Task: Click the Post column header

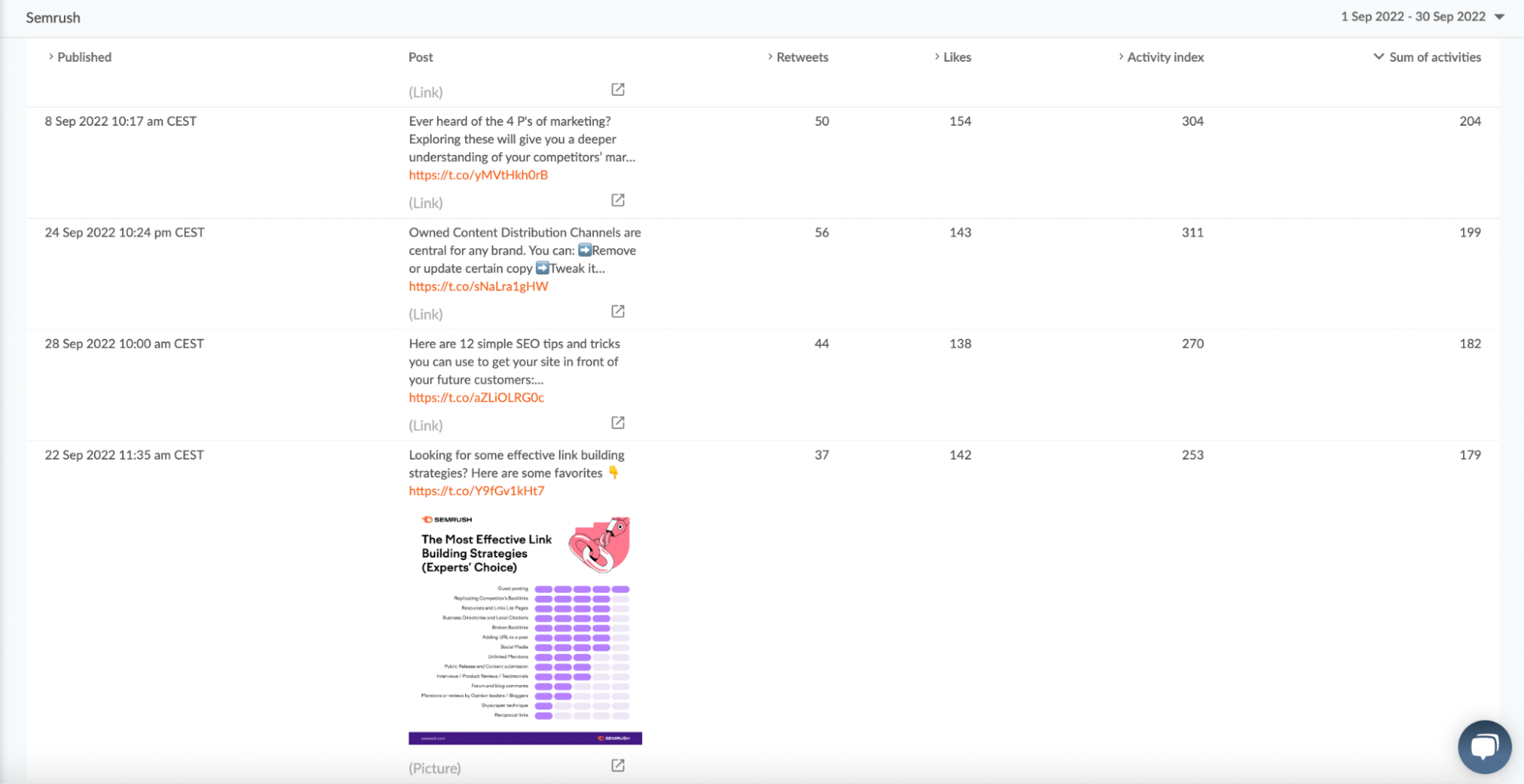Action: (x=420, y=57)
